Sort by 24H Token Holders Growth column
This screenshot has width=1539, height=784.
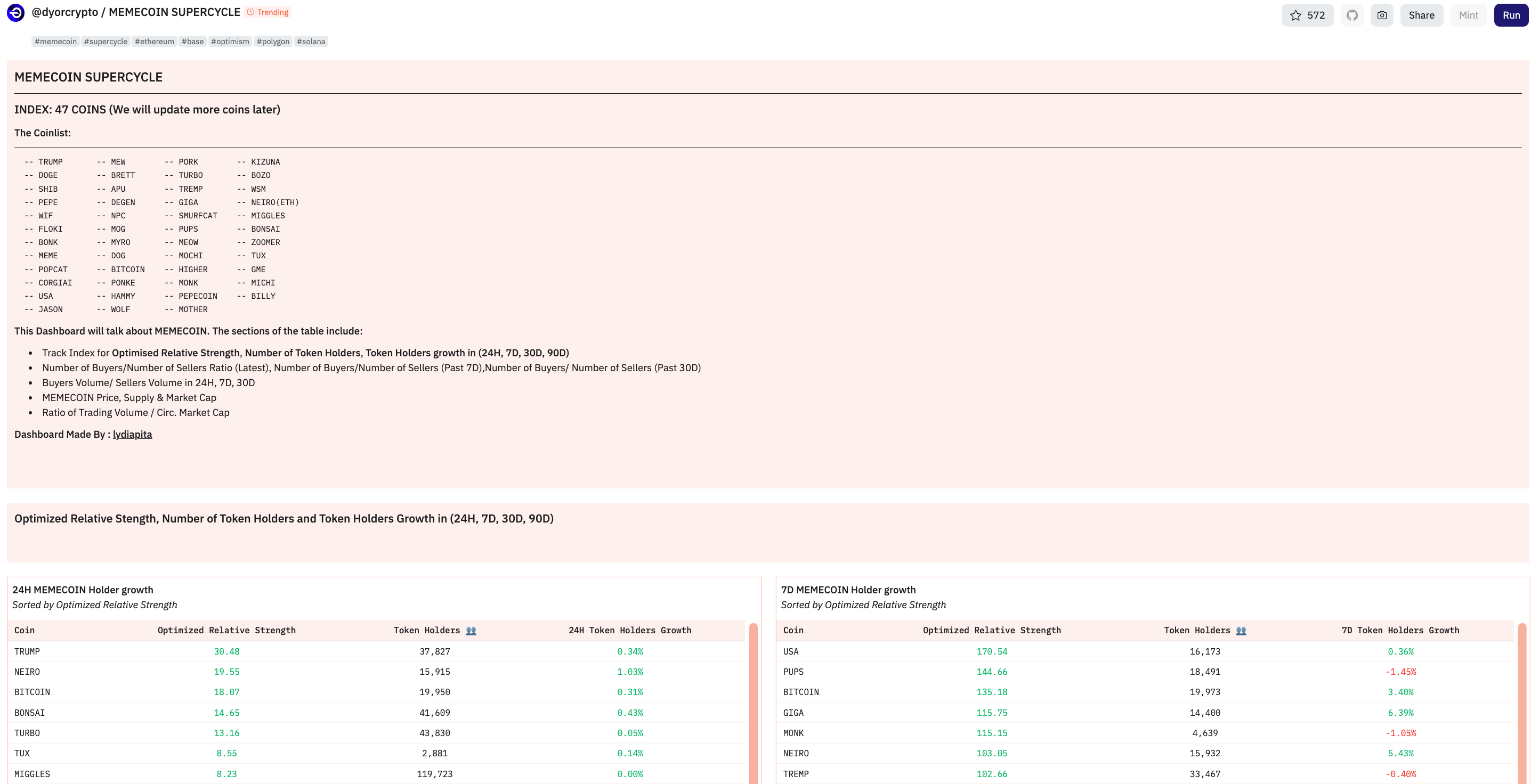pyautogui.click(x=629, y=630)
